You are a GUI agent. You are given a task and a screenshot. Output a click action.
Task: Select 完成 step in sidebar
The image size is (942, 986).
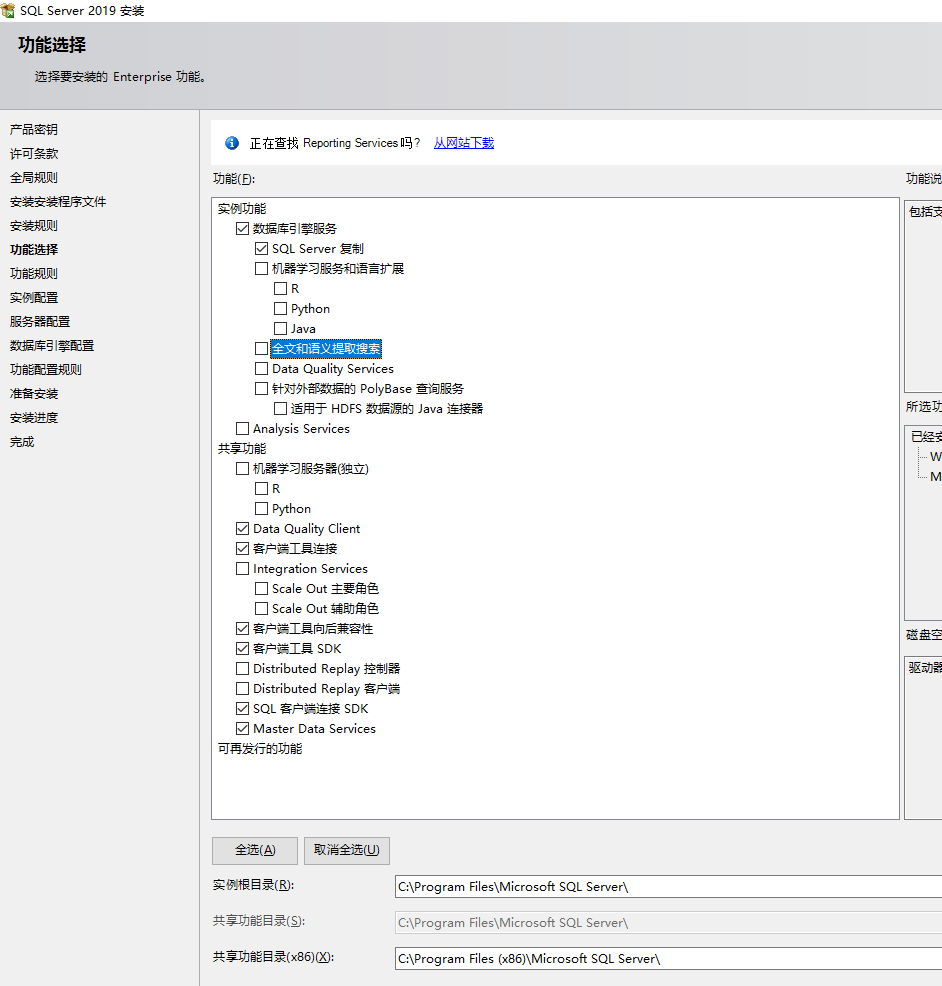tap(22, 441)
